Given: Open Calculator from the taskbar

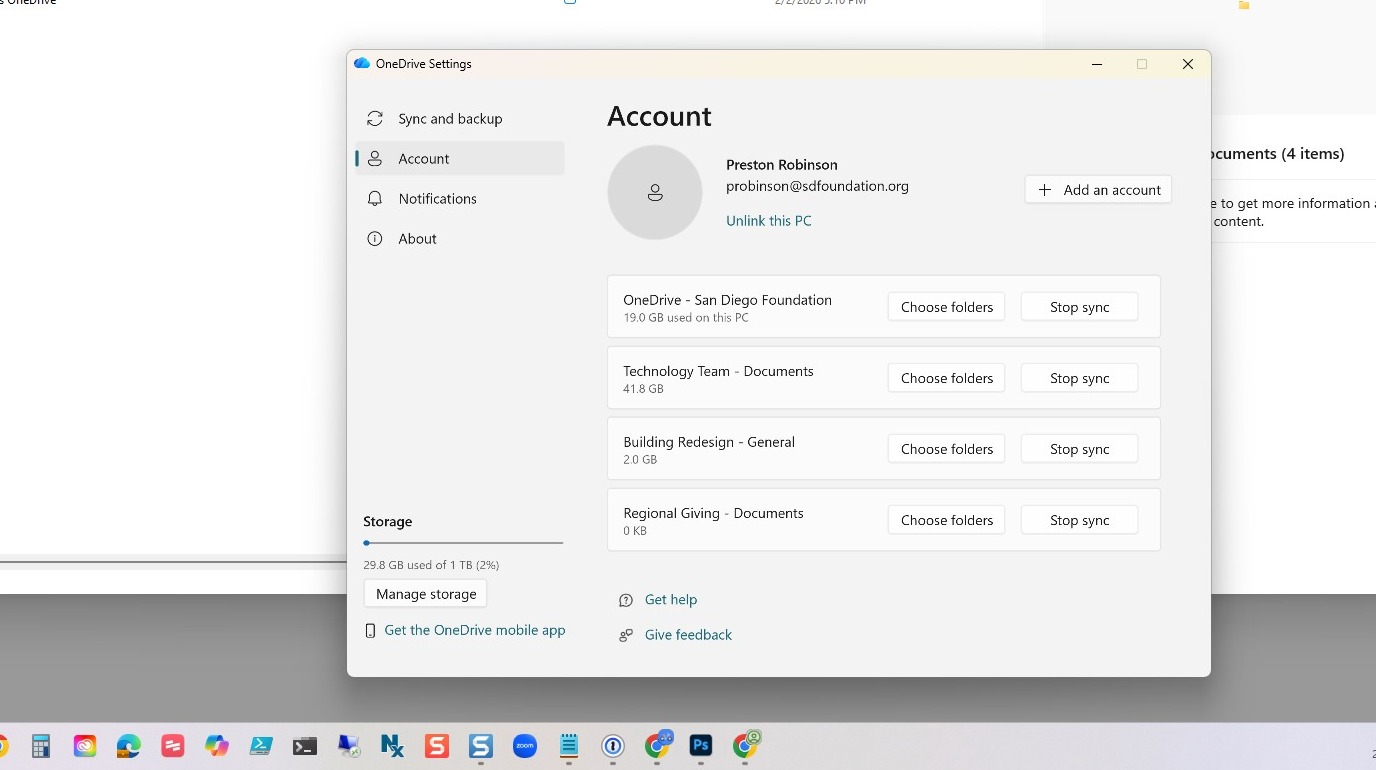Looking at the screenshot, I should click(41, 746).
